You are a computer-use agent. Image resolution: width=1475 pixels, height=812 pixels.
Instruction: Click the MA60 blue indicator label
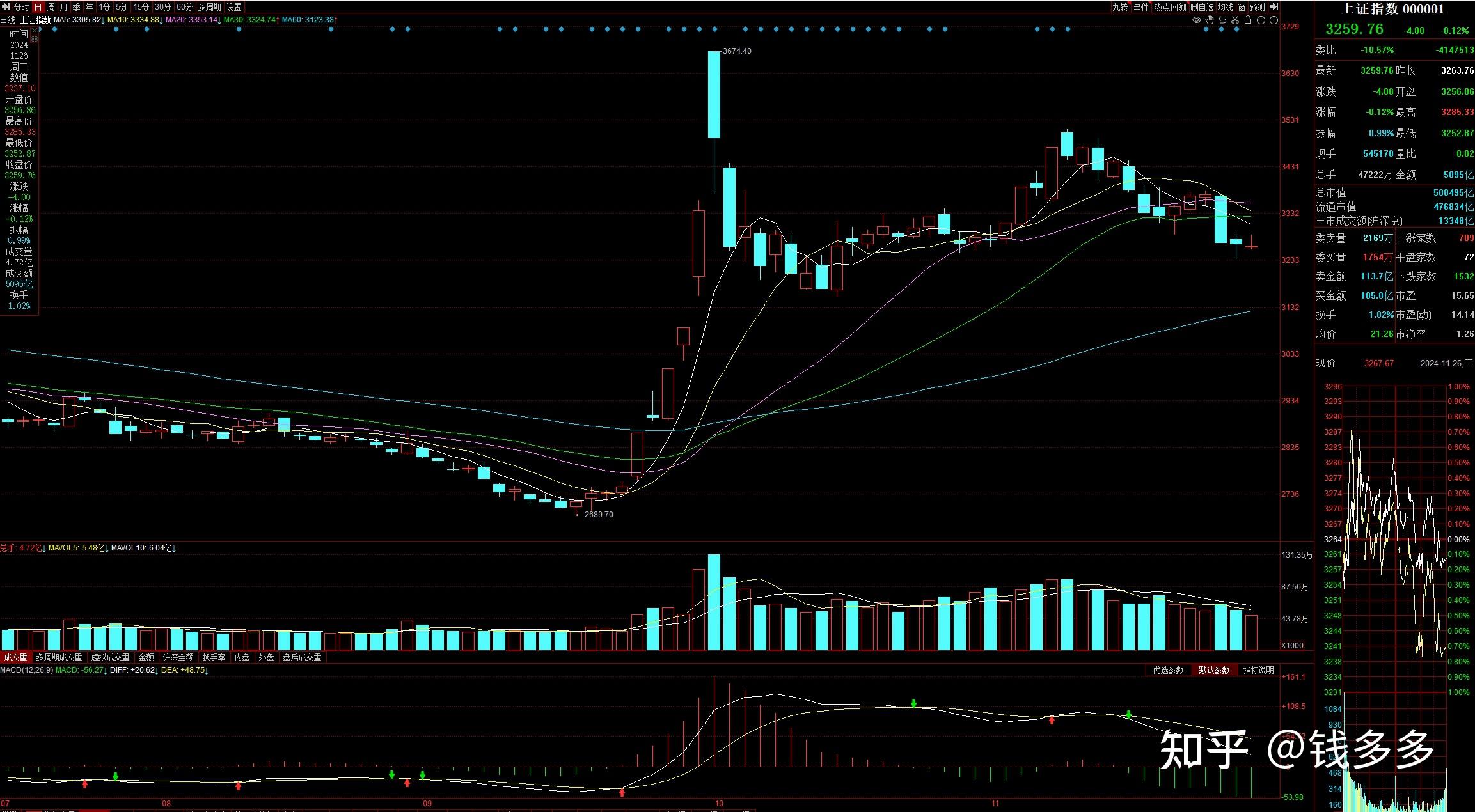[x=310, y=20]
